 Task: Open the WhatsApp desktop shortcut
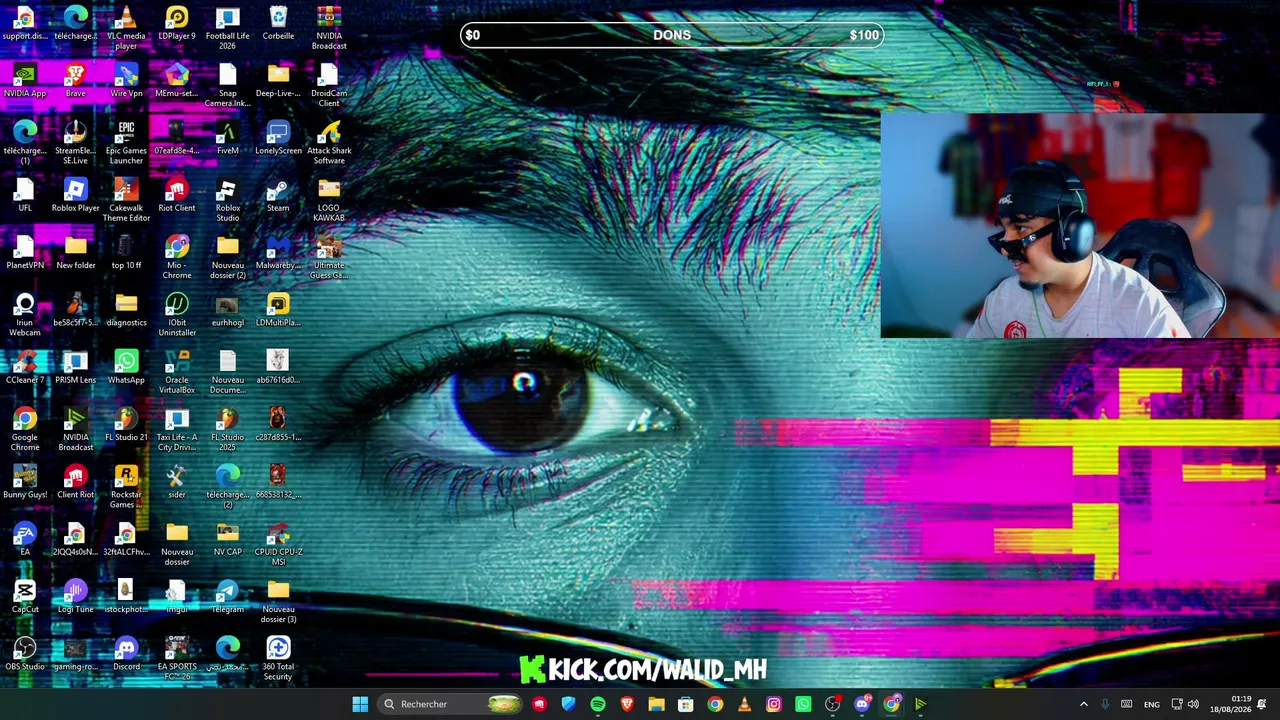[126, 367]
